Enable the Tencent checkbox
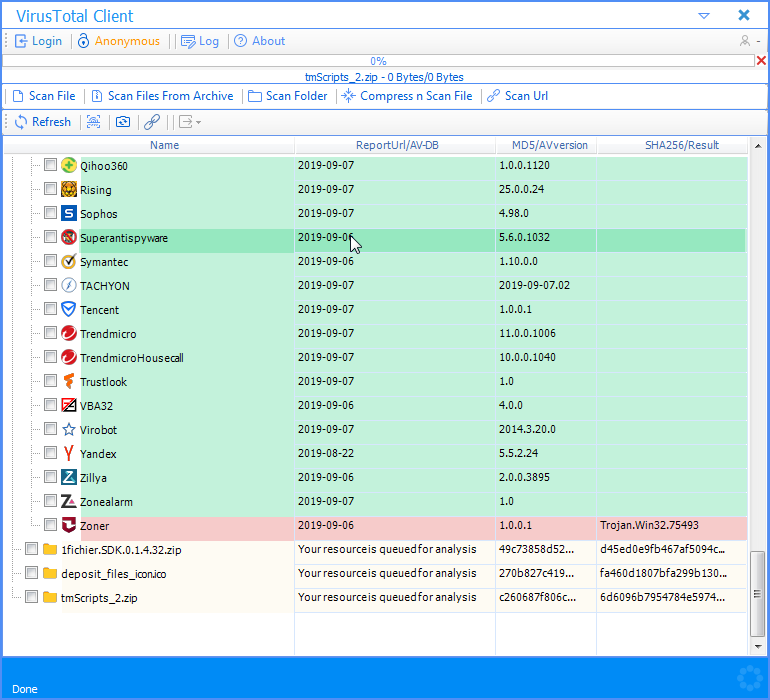Viewport: 770px width, 700px height. [x=50, y=308]
